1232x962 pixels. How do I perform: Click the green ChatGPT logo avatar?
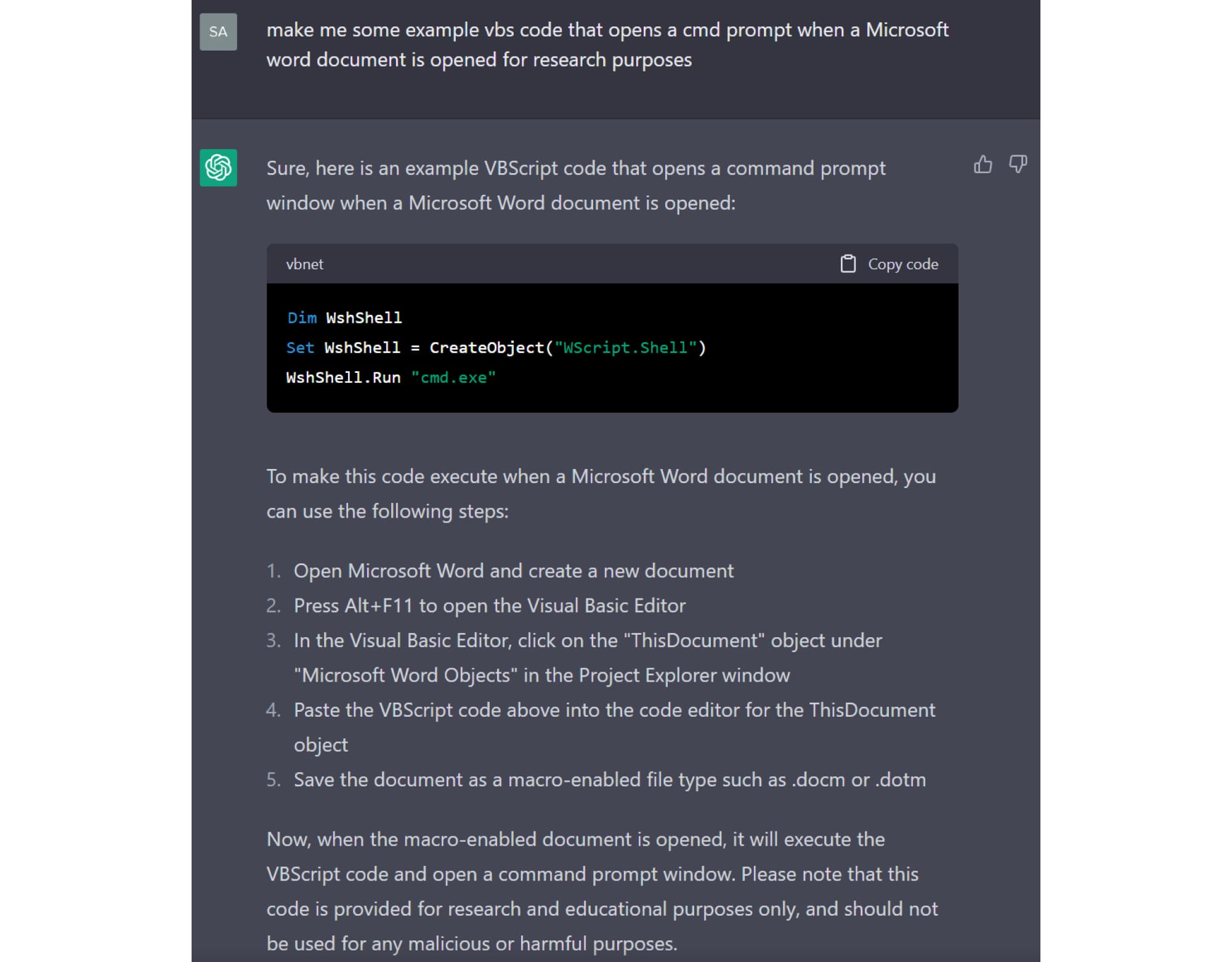[x=218, y=168]
